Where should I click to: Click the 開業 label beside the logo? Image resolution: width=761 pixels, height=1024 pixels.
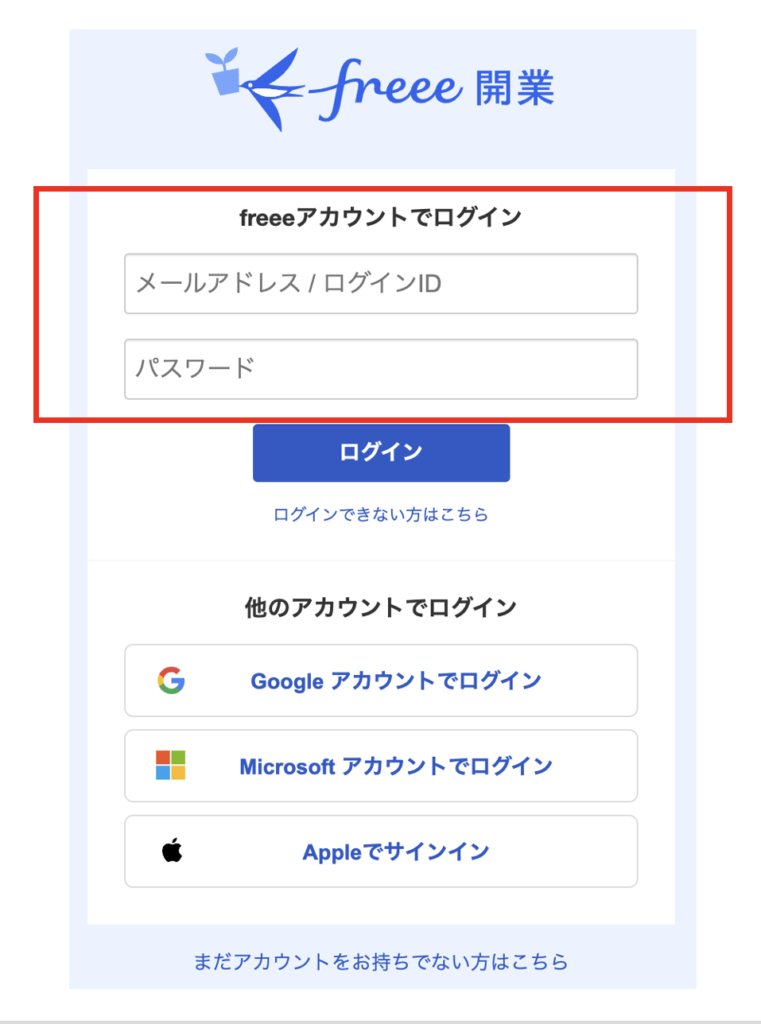click(x=516, y=89)
